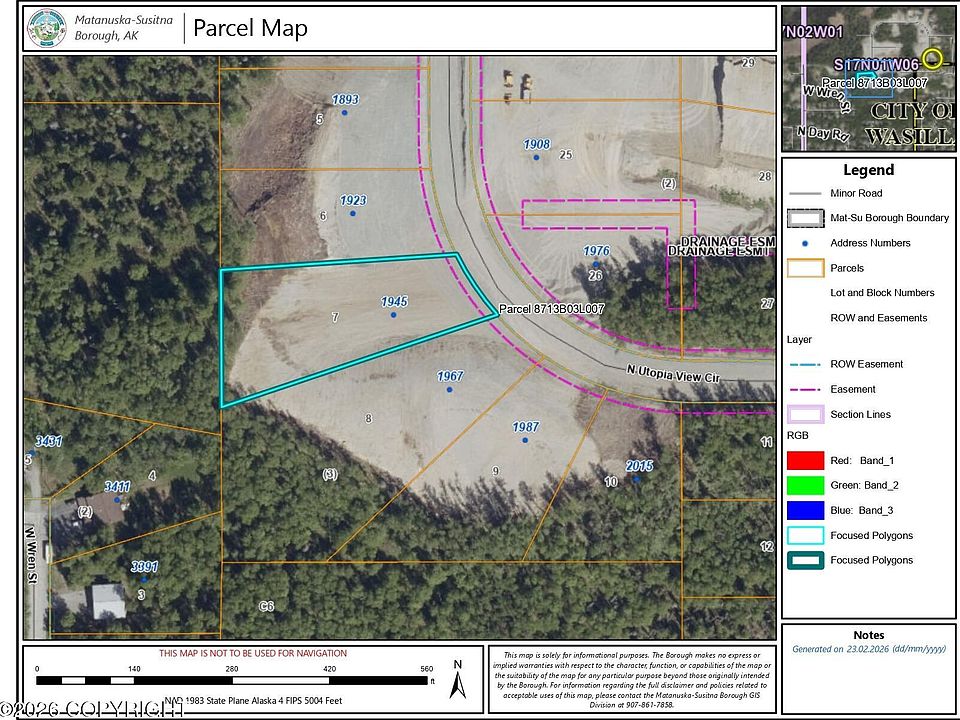
Task: Click the blue address marker for 1908
Action: point(536,157)
